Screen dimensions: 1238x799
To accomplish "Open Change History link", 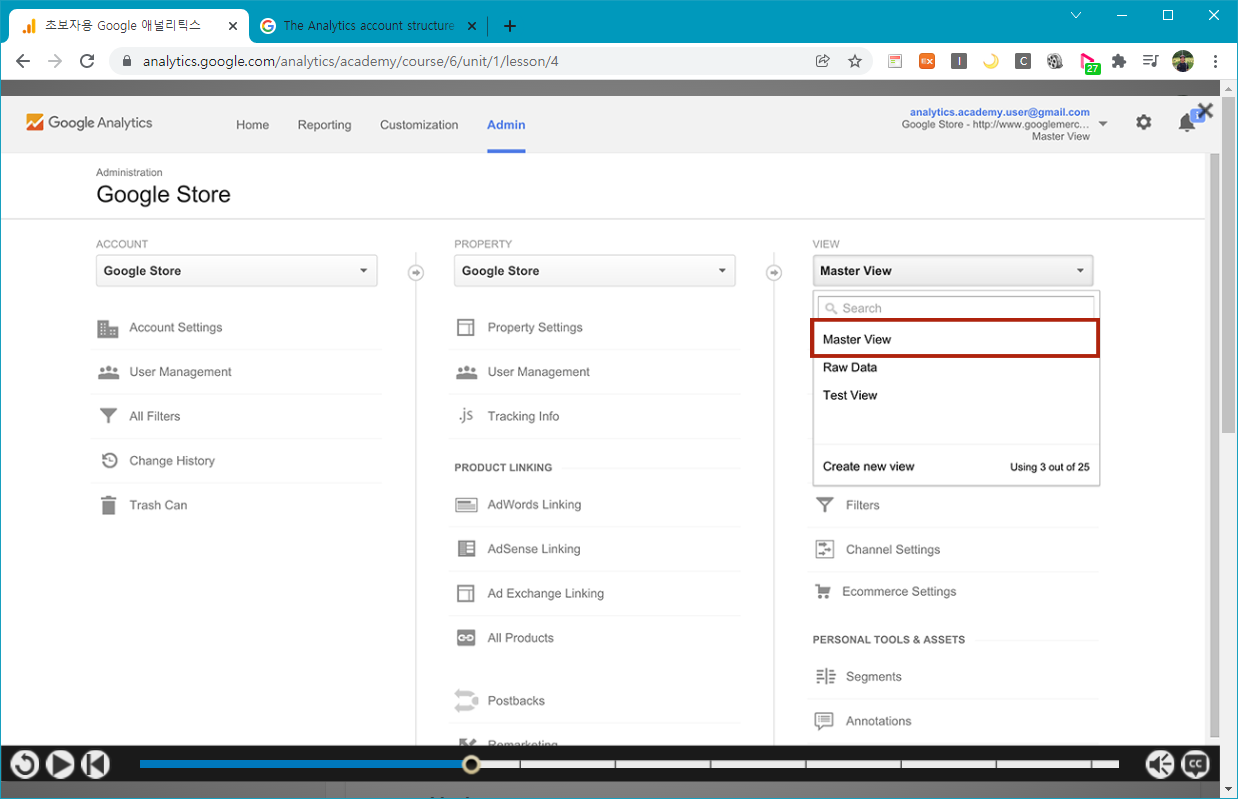I will point(172,461).
